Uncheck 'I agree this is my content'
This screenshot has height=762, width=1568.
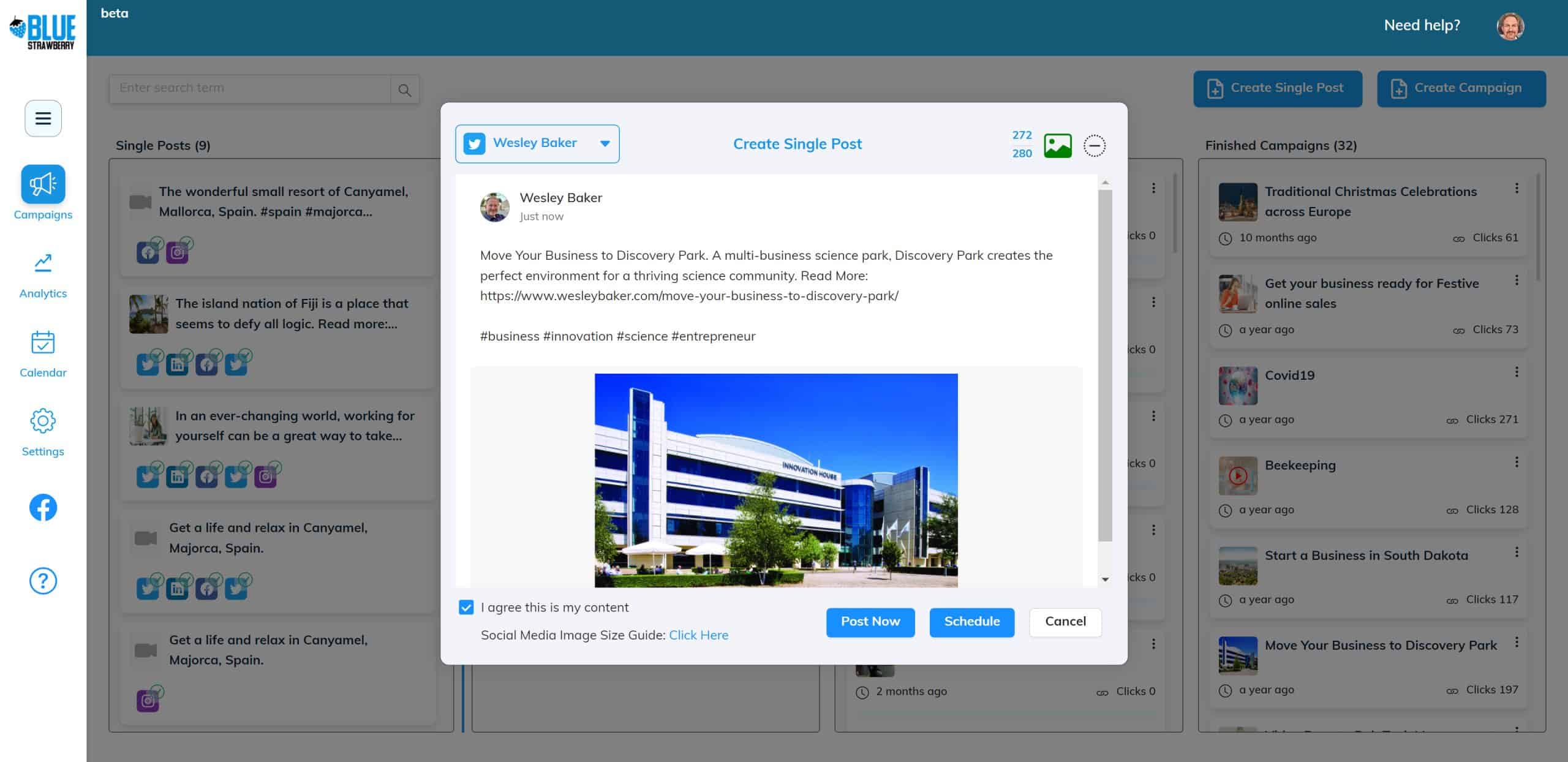(x=466, y=607)
